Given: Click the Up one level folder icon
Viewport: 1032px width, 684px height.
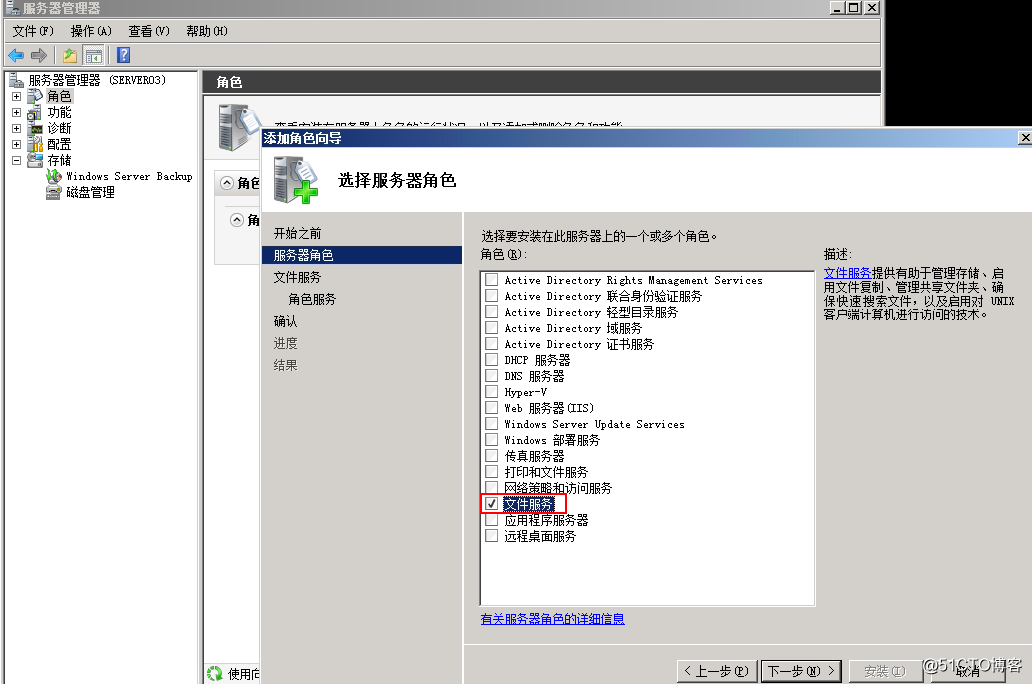Looking at the screenshot, I should click(70, 55).
